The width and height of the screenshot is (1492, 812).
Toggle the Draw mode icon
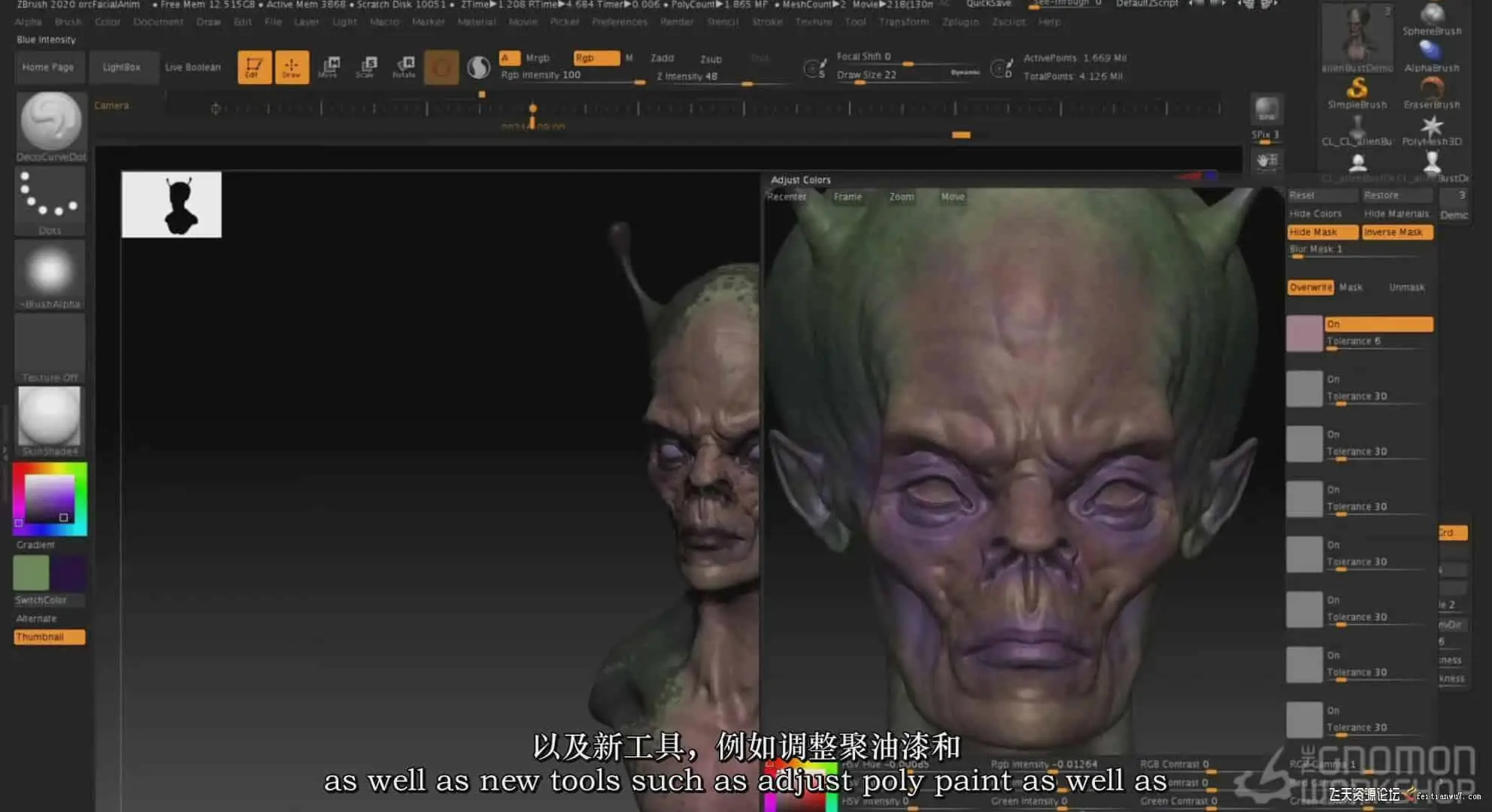[x=292, y=67]
